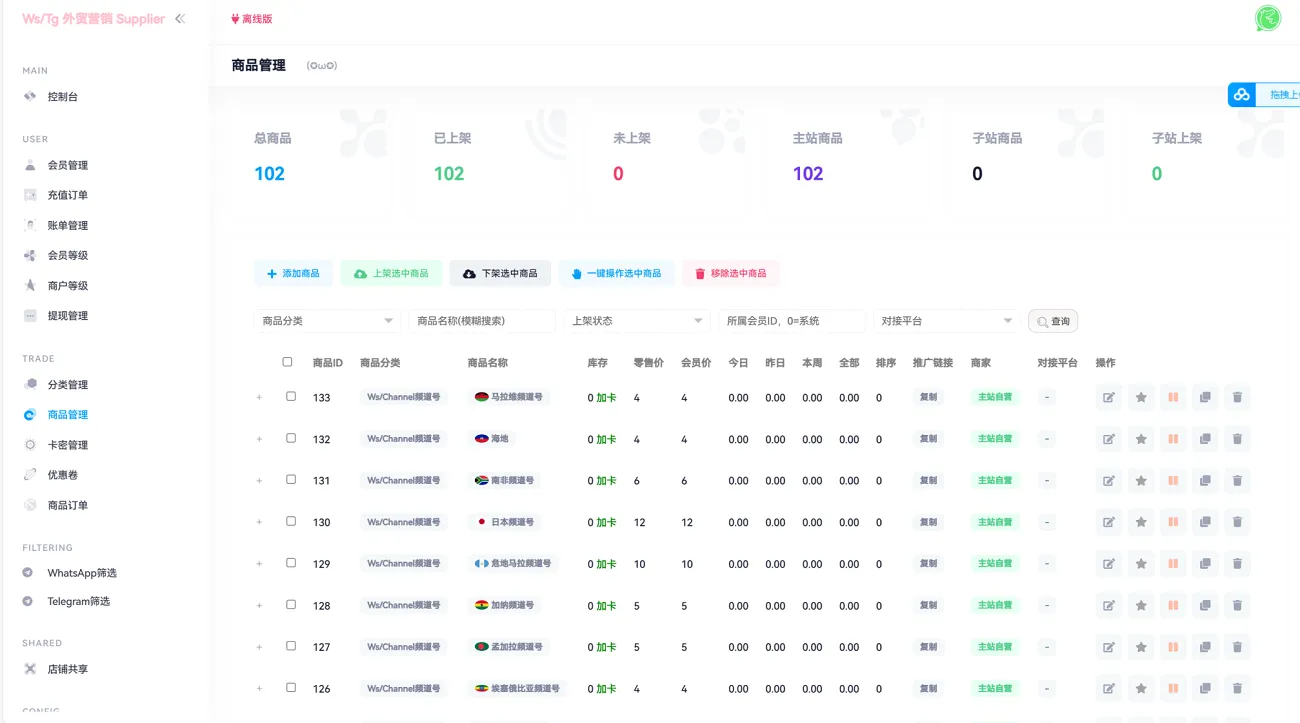The width and height of the screenshot is (1300, 723).
Task: Check the checkbox on product 127 row
Action: click(x=290, y=646)
